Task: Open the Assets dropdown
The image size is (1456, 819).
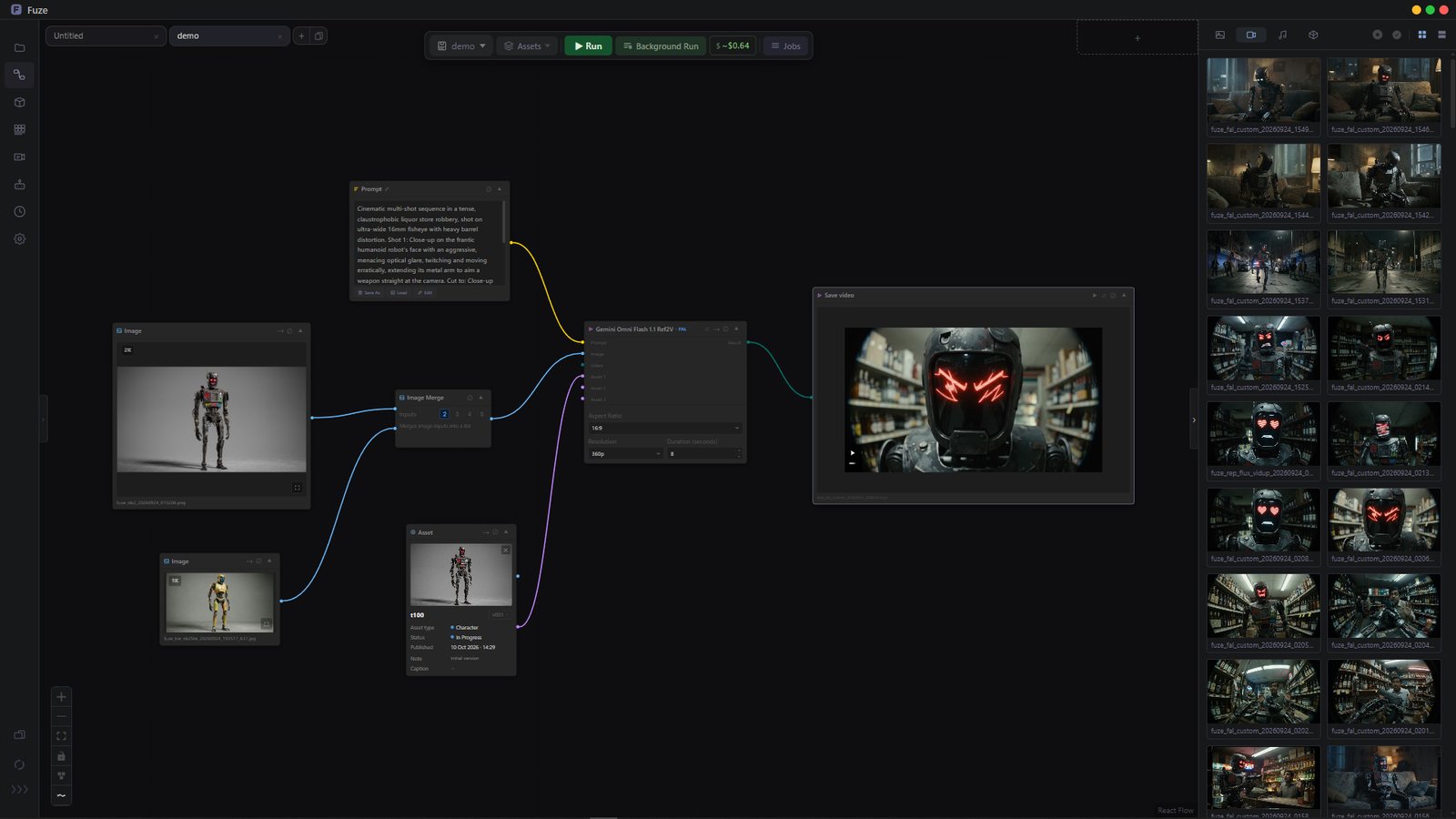Action: 527,45
